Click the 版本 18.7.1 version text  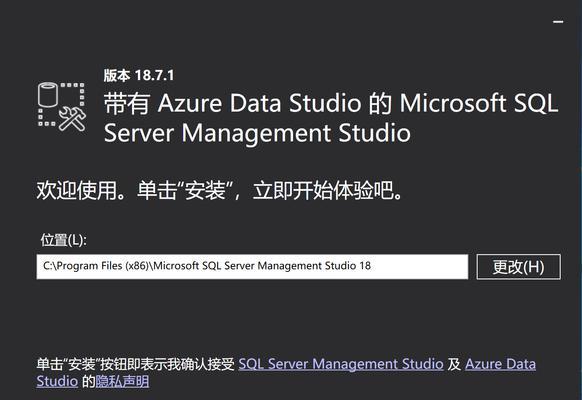pos(139,75)
